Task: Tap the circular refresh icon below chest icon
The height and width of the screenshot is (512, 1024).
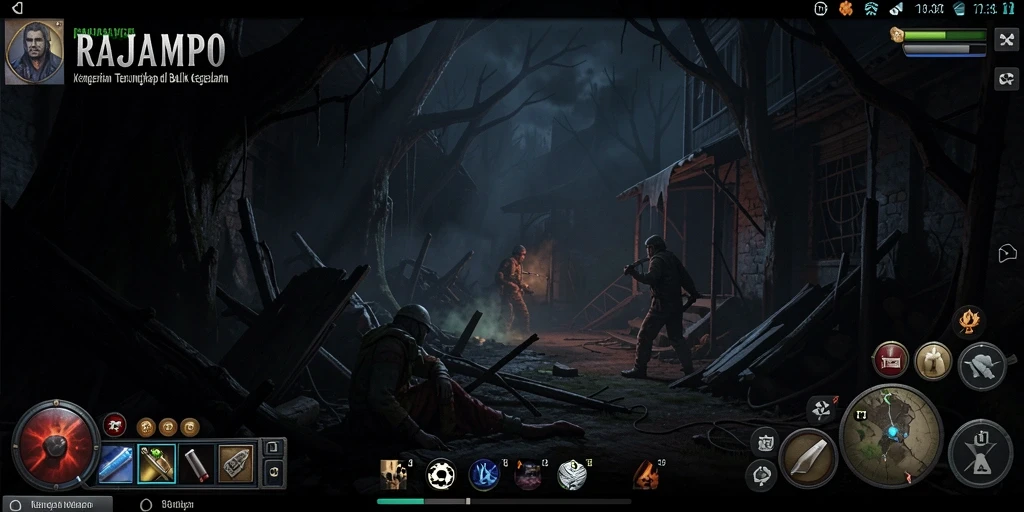Action: [x=761, y=475]
